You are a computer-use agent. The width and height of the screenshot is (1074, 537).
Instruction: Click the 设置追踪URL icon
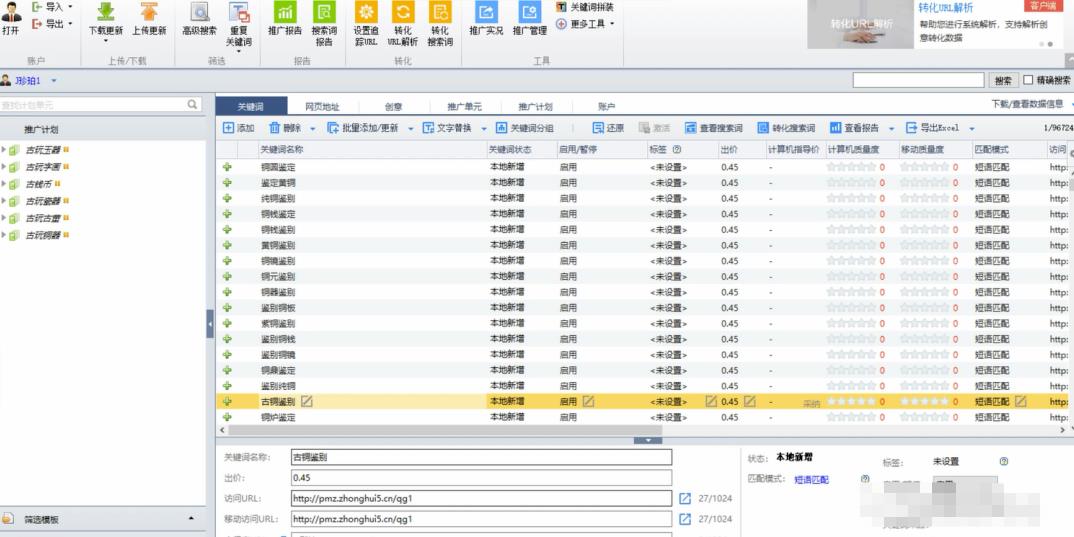pyautogui.click(x=366, y=13)
